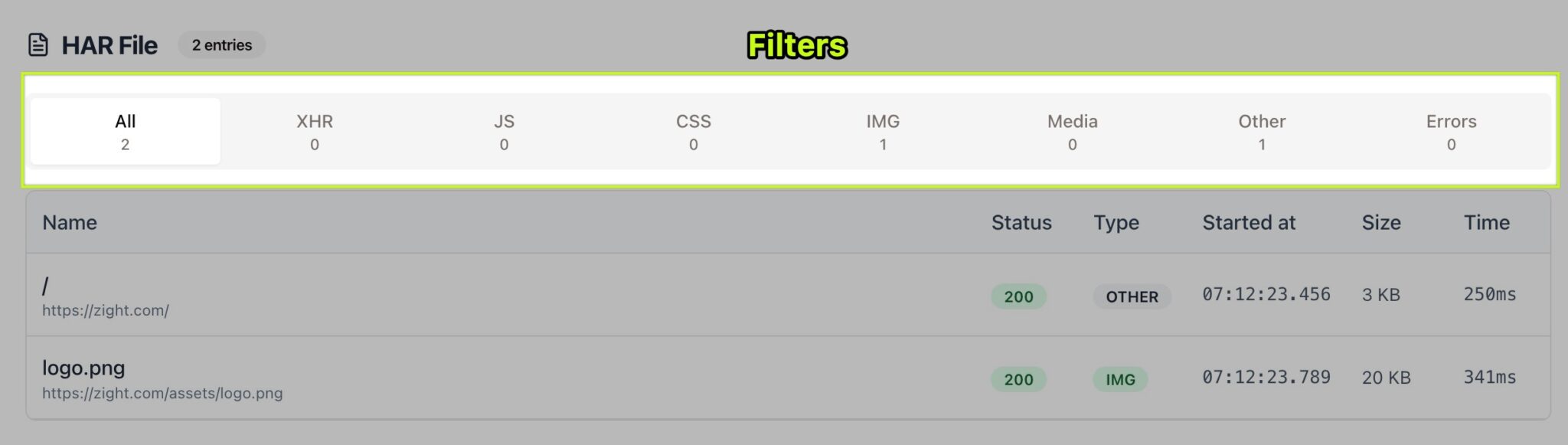The width and height of the screenshot is (1568, 445).
Task: Click the HAR File document icon
Action: coord(38,45)
